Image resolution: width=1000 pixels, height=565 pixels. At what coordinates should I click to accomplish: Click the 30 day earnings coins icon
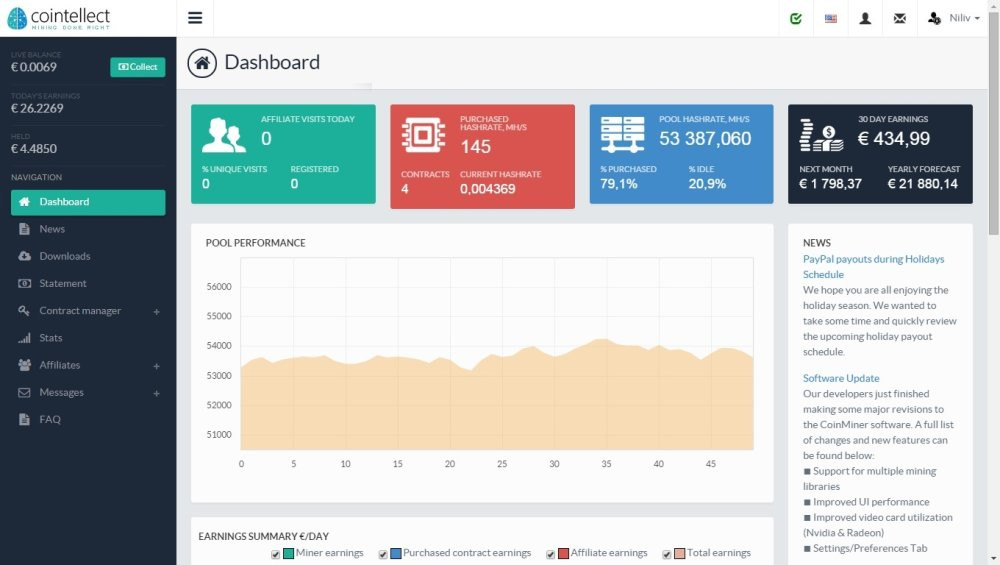[x=821, y=134]
